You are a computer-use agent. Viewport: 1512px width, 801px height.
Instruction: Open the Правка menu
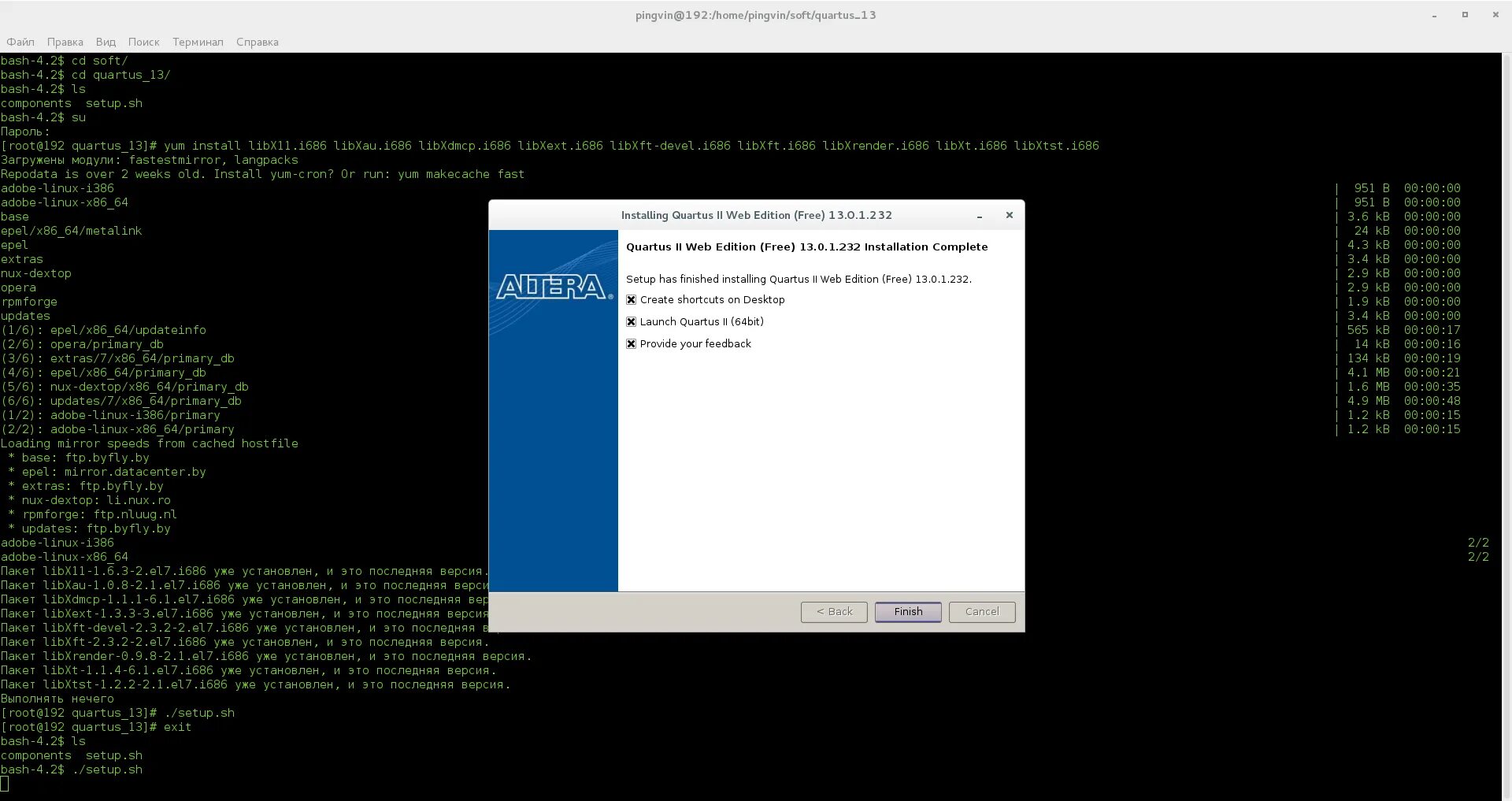pyautogui.click(x=65, y=42)
